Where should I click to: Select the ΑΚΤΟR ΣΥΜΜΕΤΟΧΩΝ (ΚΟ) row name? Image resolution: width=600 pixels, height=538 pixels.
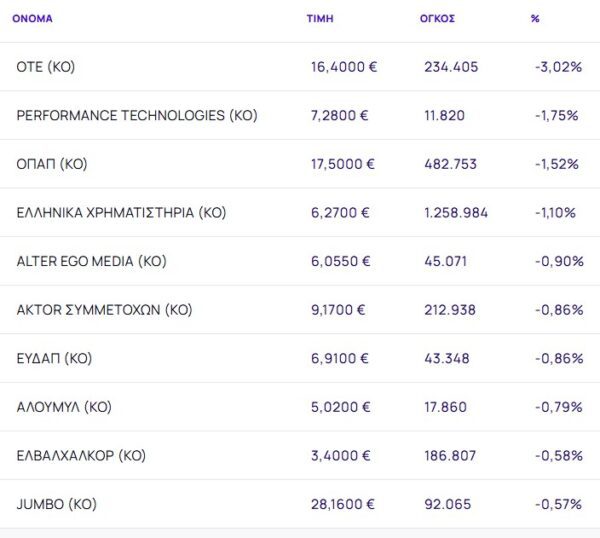click(104, 310)
